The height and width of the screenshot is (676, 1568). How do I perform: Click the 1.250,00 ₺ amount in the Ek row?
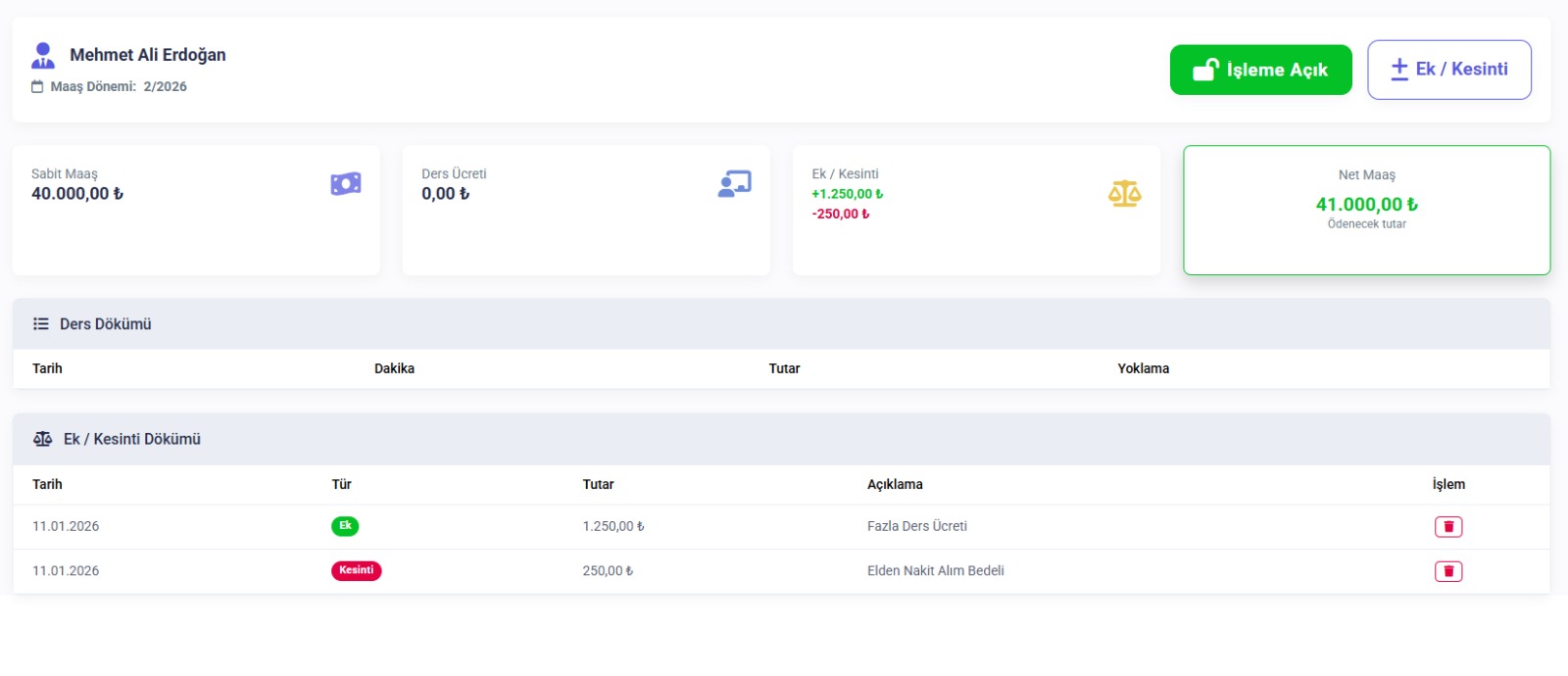[x=613, y=526]
